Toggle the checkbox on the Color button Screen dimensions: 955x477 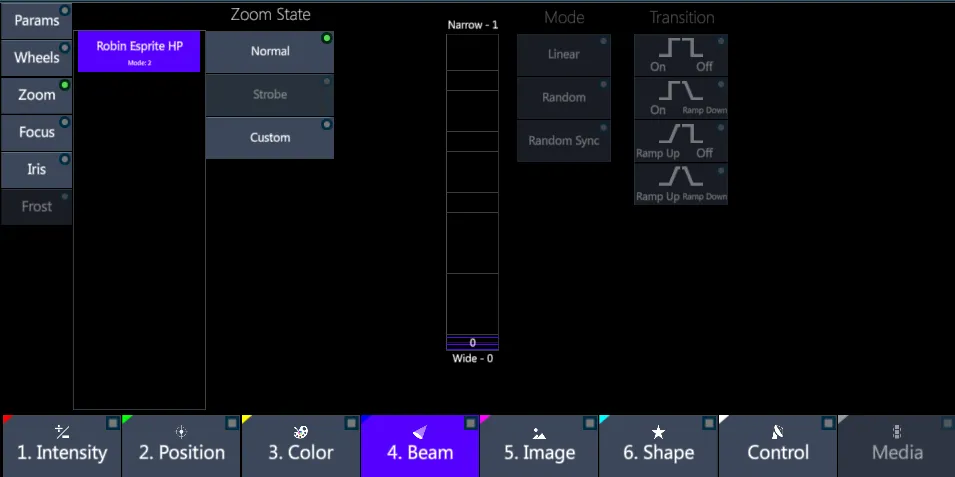pyautogui.click(x=351, y=423)
